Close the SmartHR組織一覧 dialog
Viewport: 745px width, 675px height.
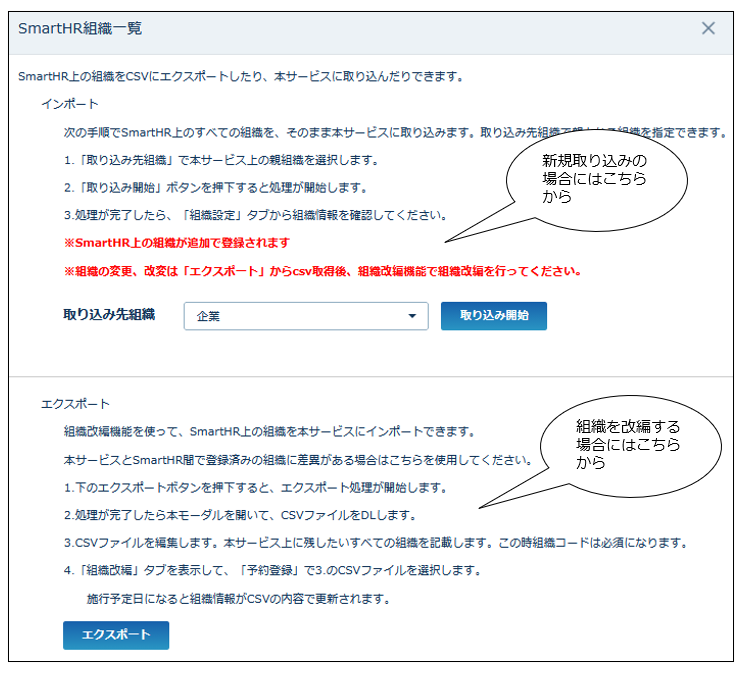coord(708,29)
